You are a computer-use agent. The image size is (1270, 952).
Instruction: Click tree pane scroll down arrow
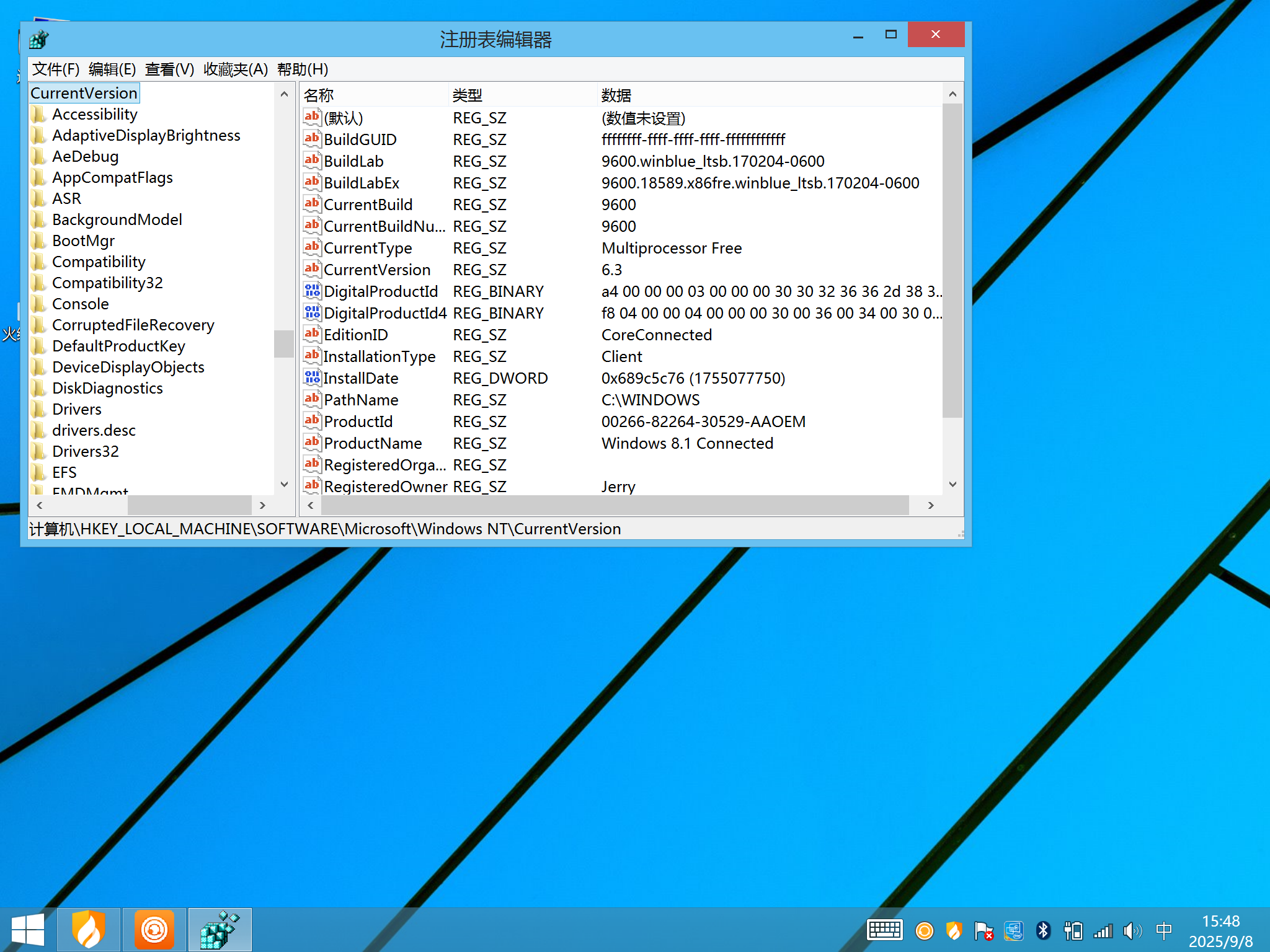point(284,484)
